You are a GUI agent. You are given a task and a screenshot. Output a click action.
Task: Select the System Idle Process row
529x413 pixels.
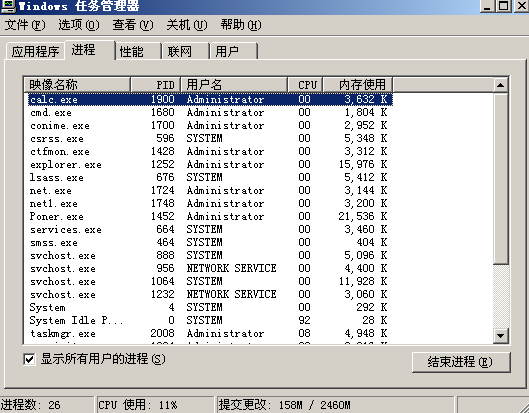coord(210,320)
